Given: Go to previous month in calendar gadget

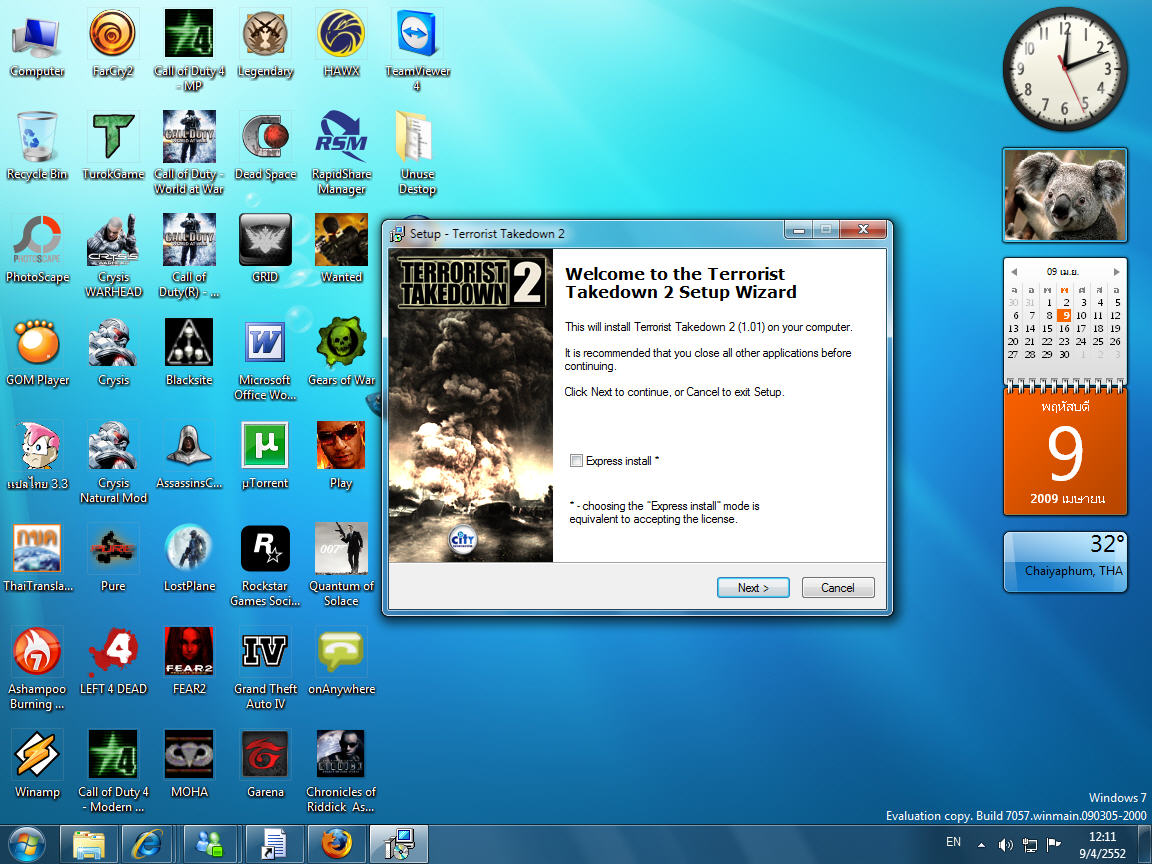Looking at the screenshot, I should click(x=1014, y=272).
